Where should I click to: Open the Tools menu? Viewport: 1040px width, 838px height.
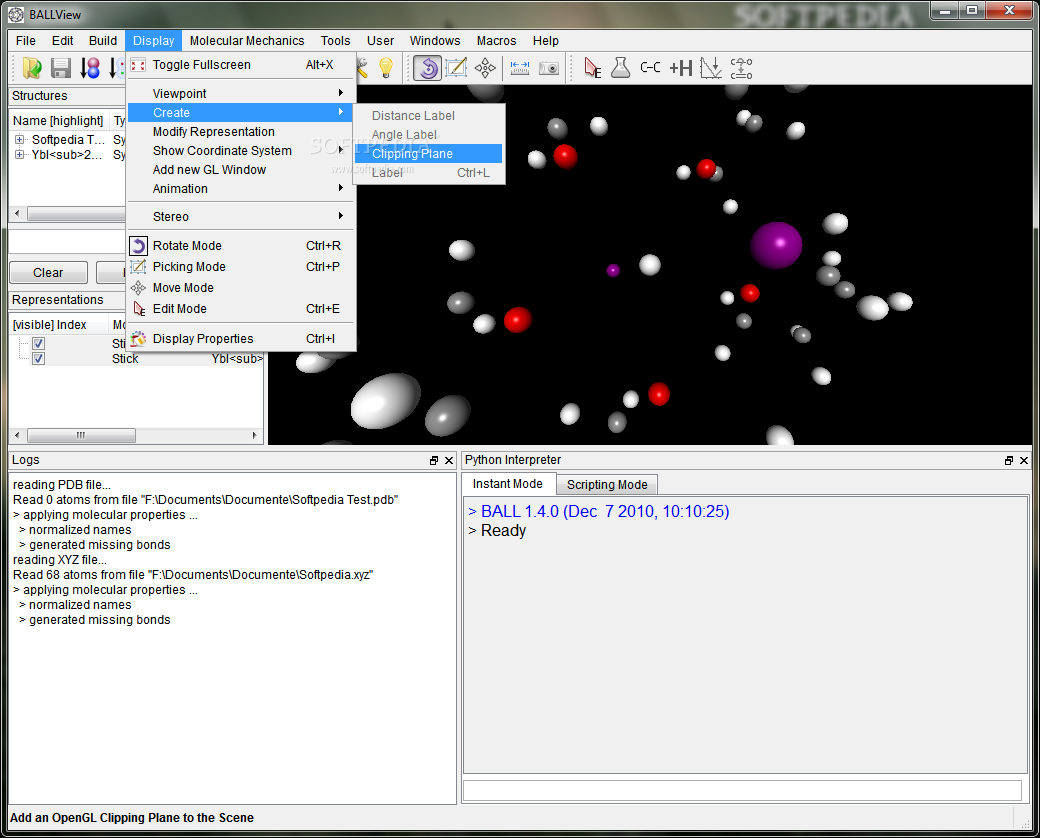(336, 40)
